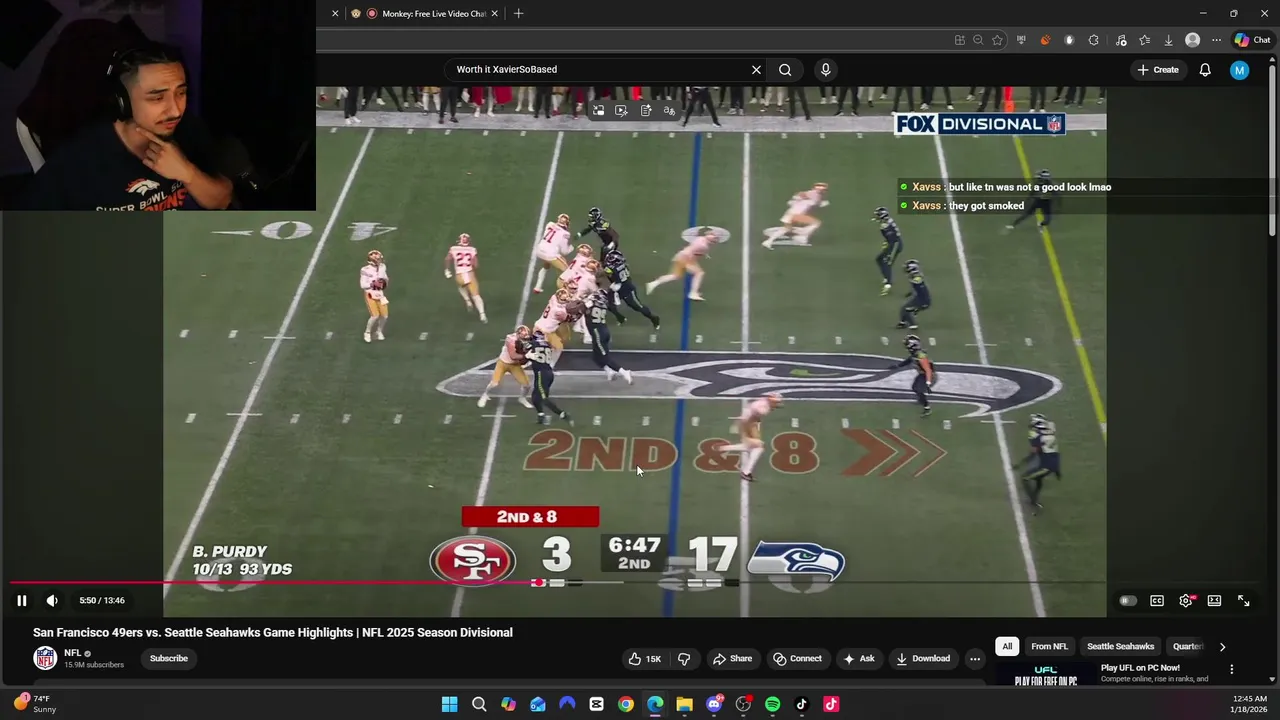1280x720 pixels.
Task: Open the M account avatar menu
Action: tap(1239, 70)
